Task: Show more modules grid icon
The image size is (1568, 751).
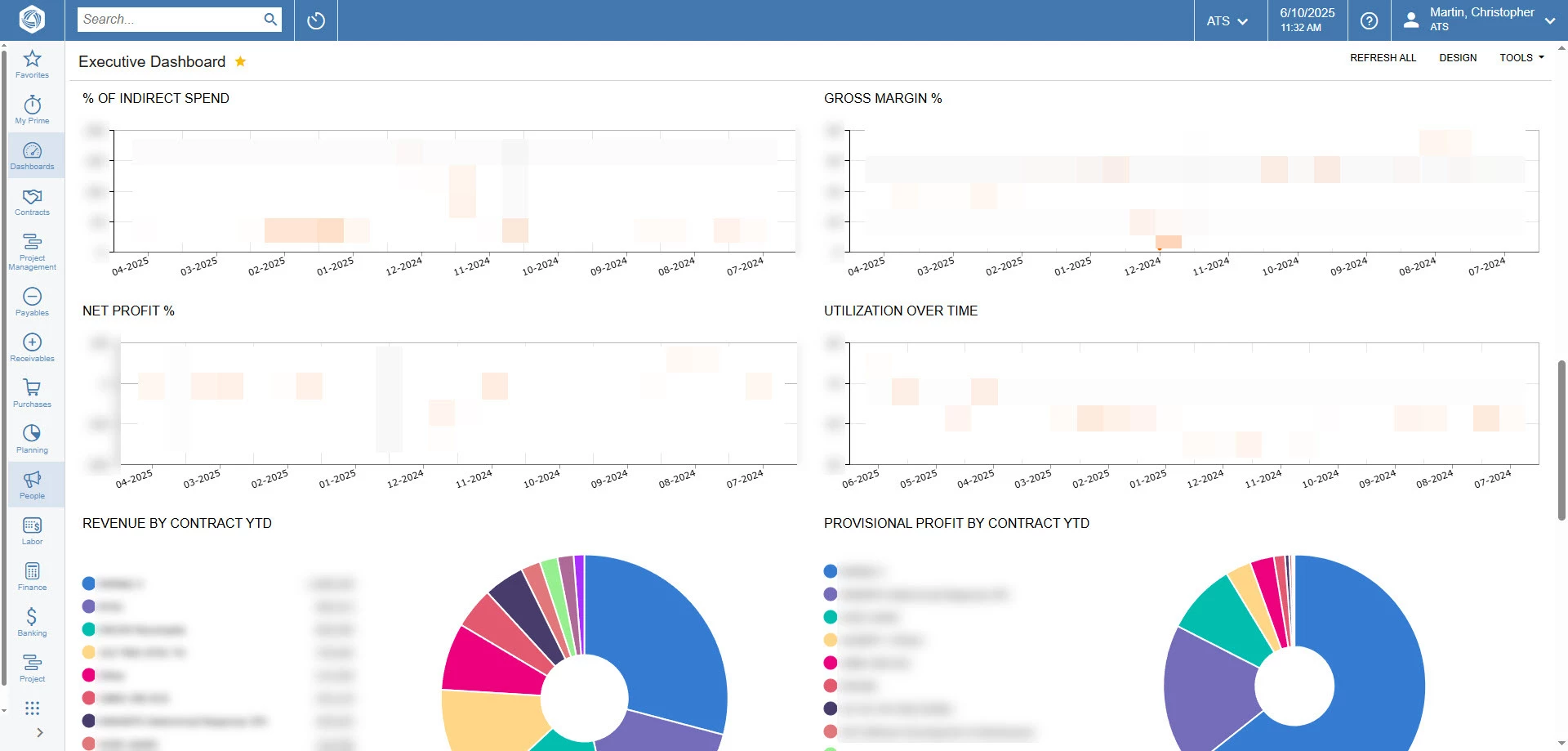Action: (32, 709)
